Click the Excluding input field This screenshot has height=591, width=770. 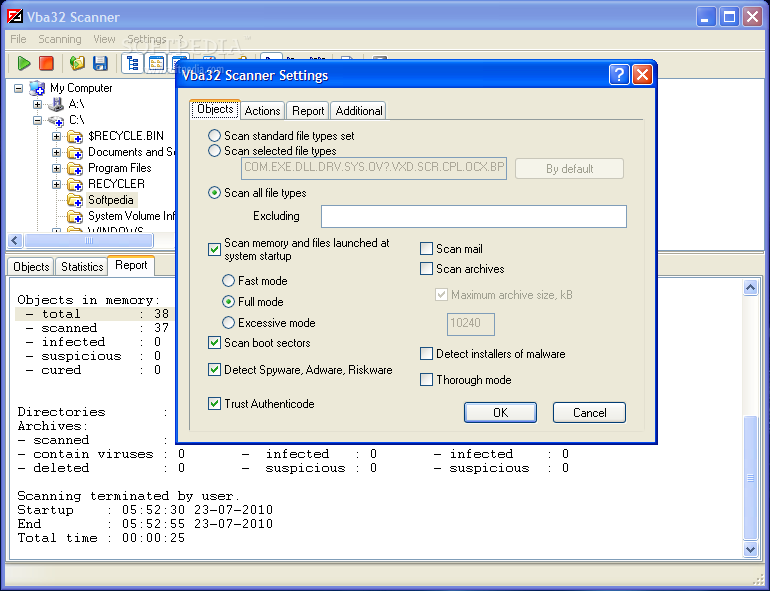pos(474,217)
